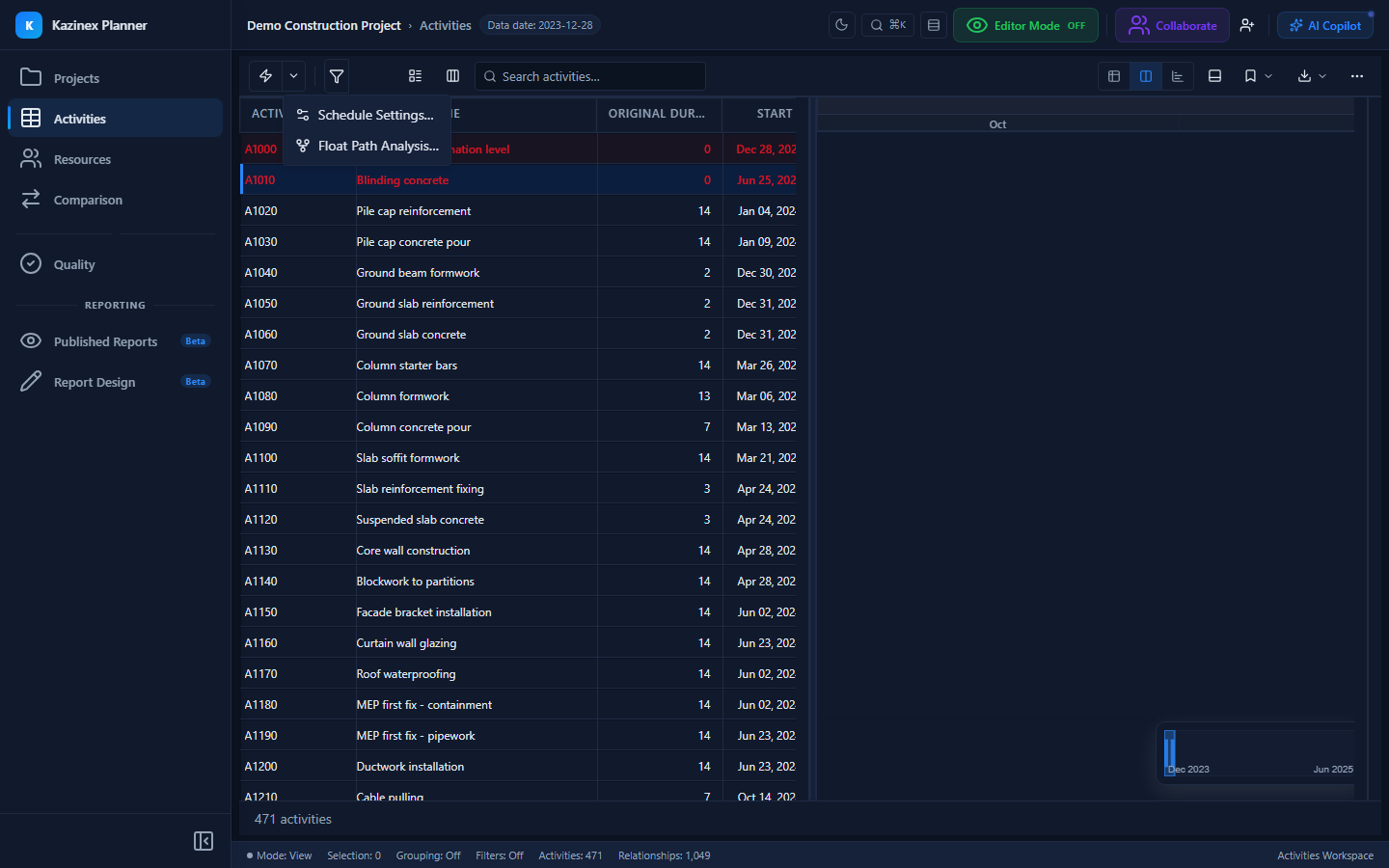Click the bookmark views icon
The height and width of the screenshot is (868, 1389).
tap(1250, 76)
